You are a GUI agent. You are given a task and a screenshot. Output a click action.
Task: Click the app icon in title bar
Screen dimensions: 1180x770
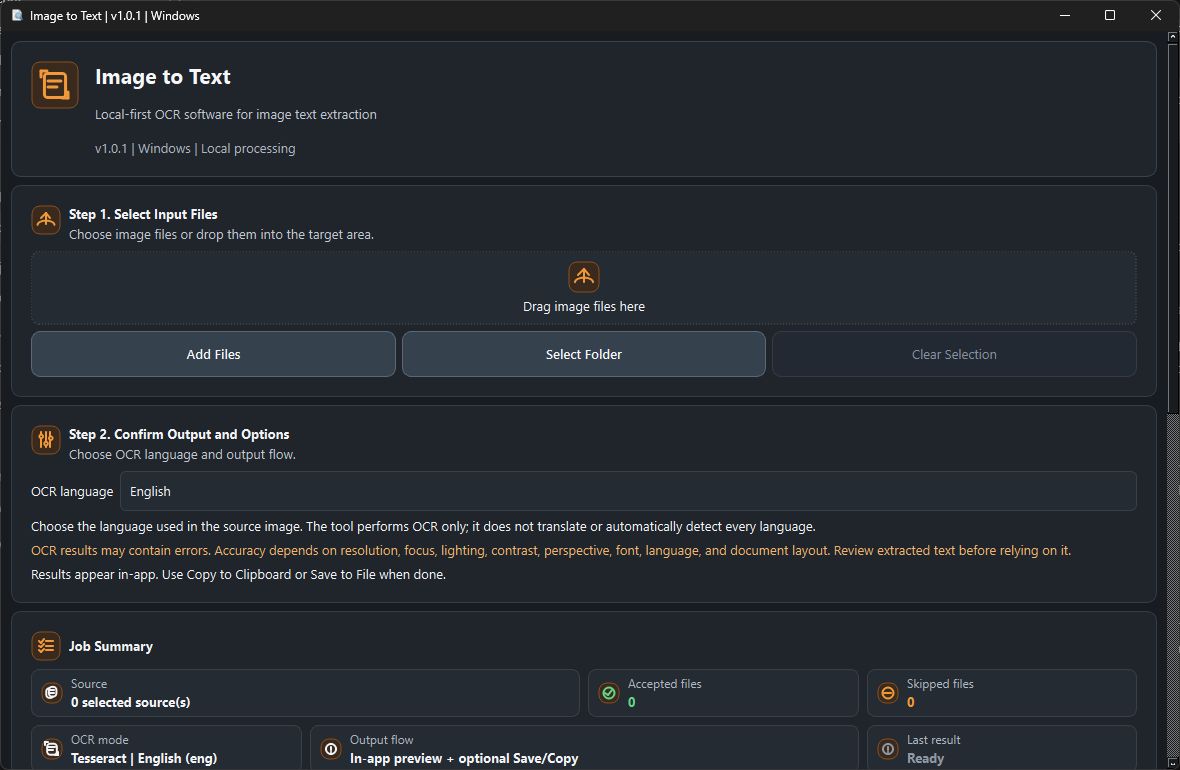click(17, 15)
